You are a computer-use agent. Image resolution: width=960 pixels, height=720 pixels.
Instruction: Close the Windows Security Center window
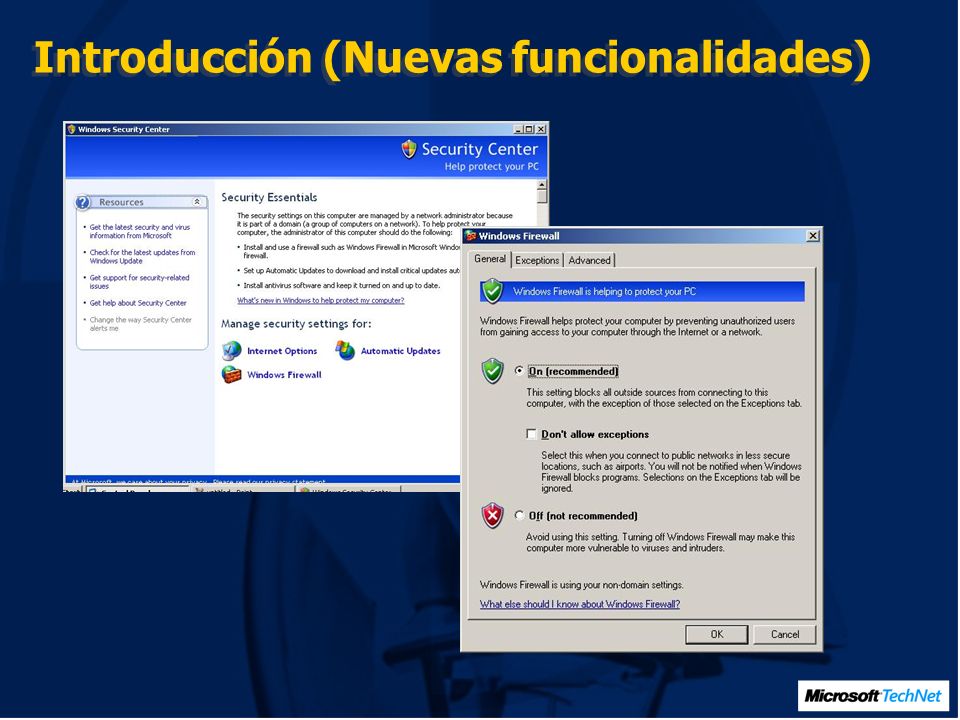[541, 129]
